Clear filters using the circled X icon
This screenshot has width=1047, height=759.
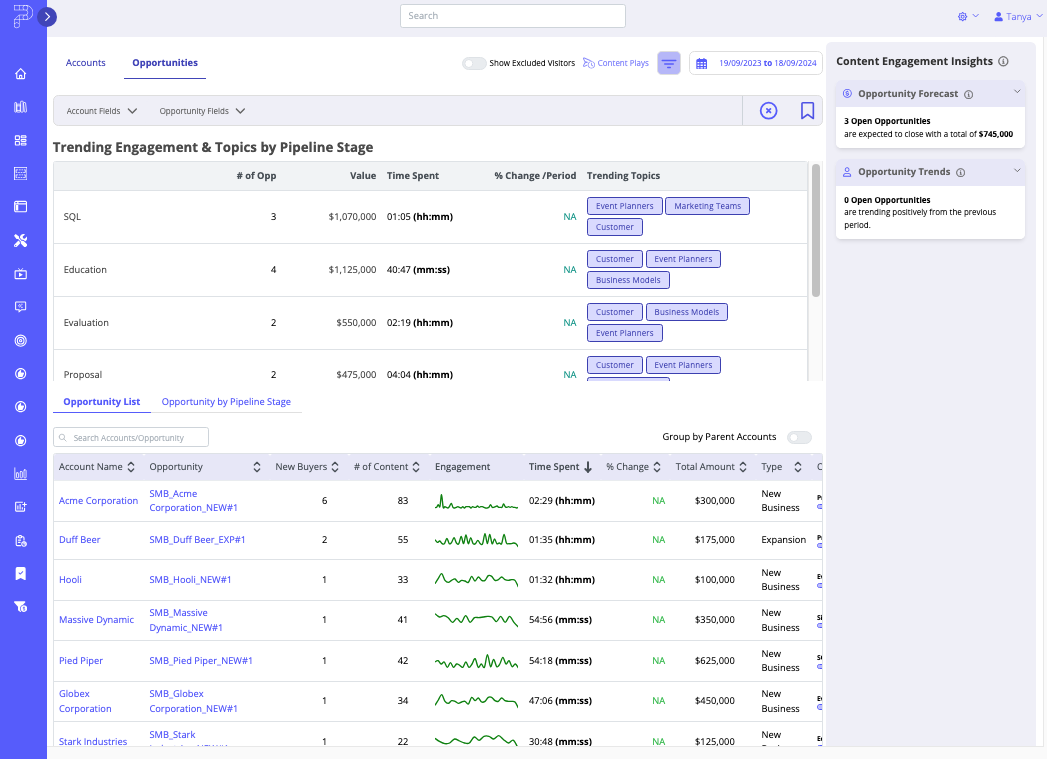768,110
